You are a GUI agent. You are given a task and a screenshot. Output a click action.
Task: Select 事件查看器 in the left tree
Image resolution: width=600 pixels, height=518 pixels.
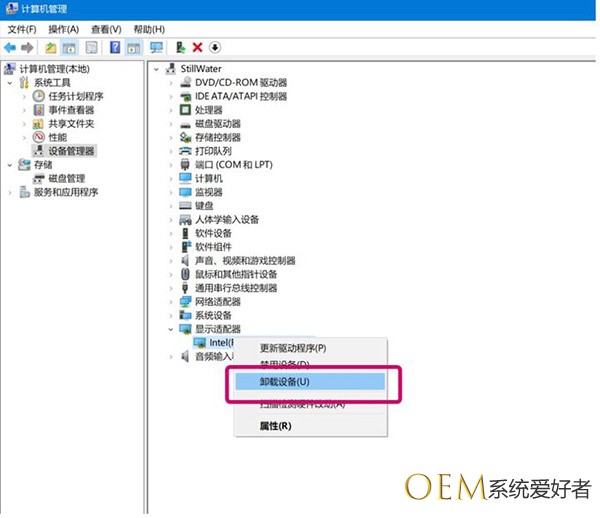[70, 110]
